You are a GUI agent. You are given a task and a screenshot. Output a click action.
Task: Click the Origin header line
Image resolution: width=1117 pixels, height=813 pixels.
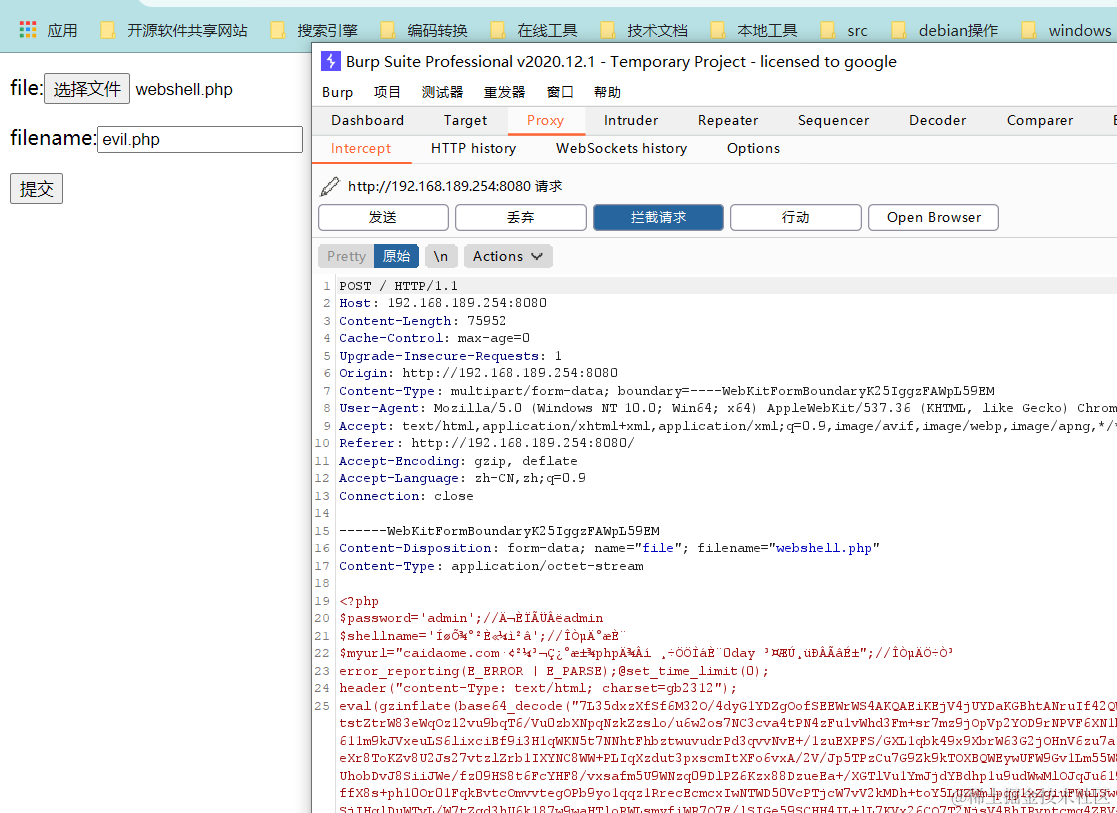(479, 373)
